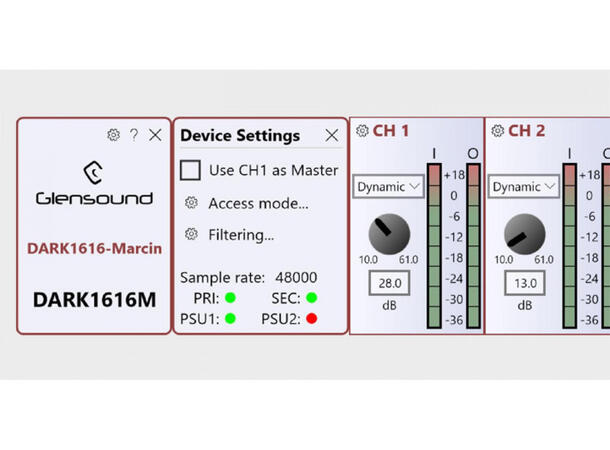
Task: Open CH 2 settings gear
Action: pyautogui.click(x=498, y=131)
